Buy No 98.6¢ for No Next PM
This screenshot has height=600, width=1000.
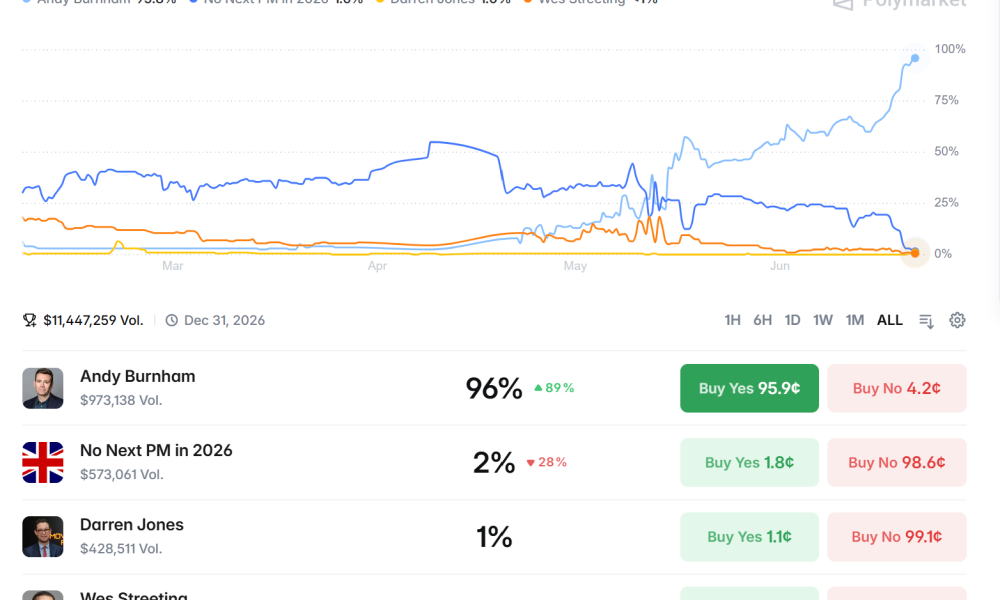pyautogui.click(x=897, y=462)
